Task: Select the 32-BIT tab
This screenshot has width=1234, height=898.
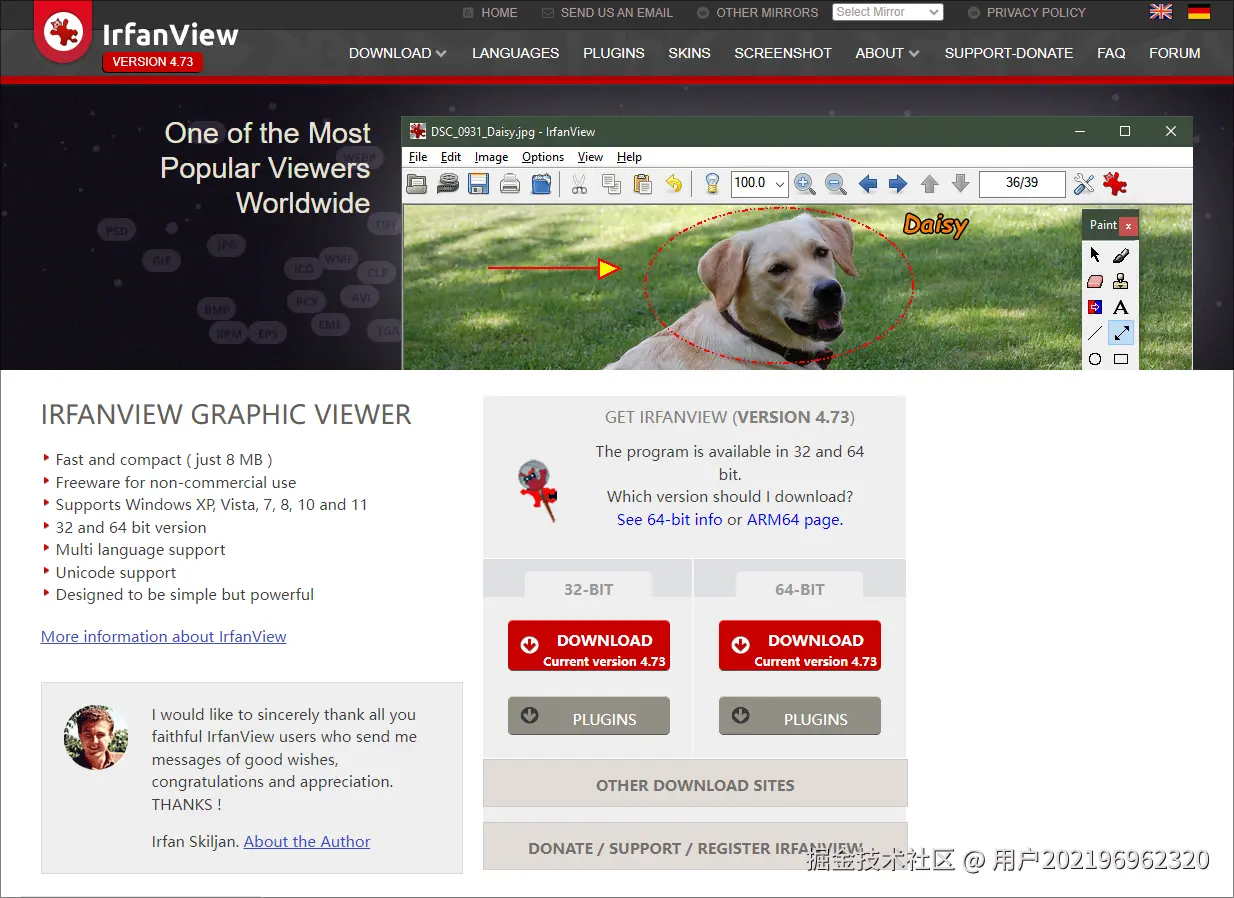Action: pyautogui.click(x=588, y=589)
